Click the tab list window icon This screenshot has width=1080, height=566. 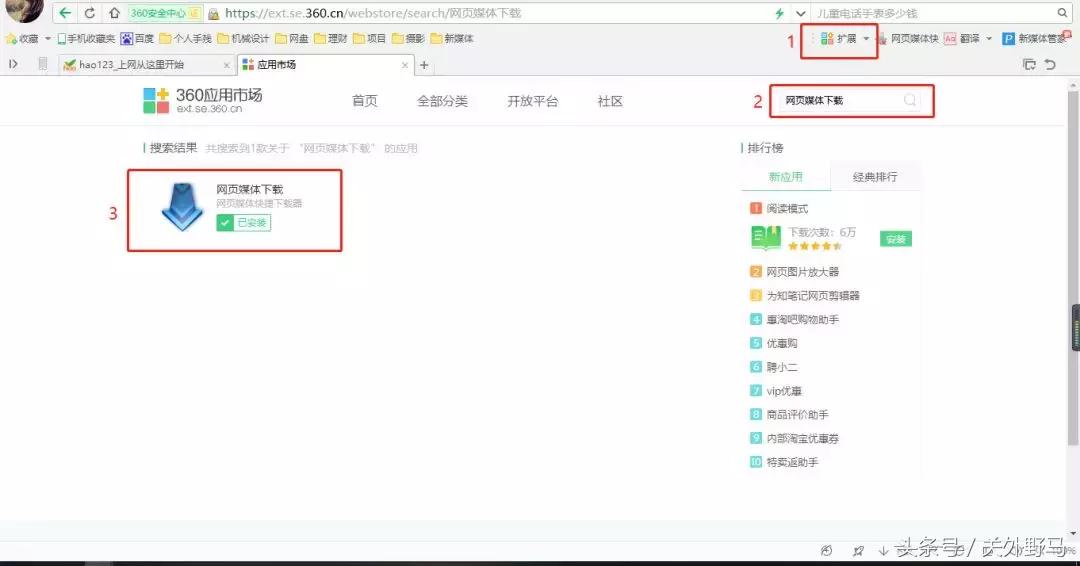tap(1029, 64)
